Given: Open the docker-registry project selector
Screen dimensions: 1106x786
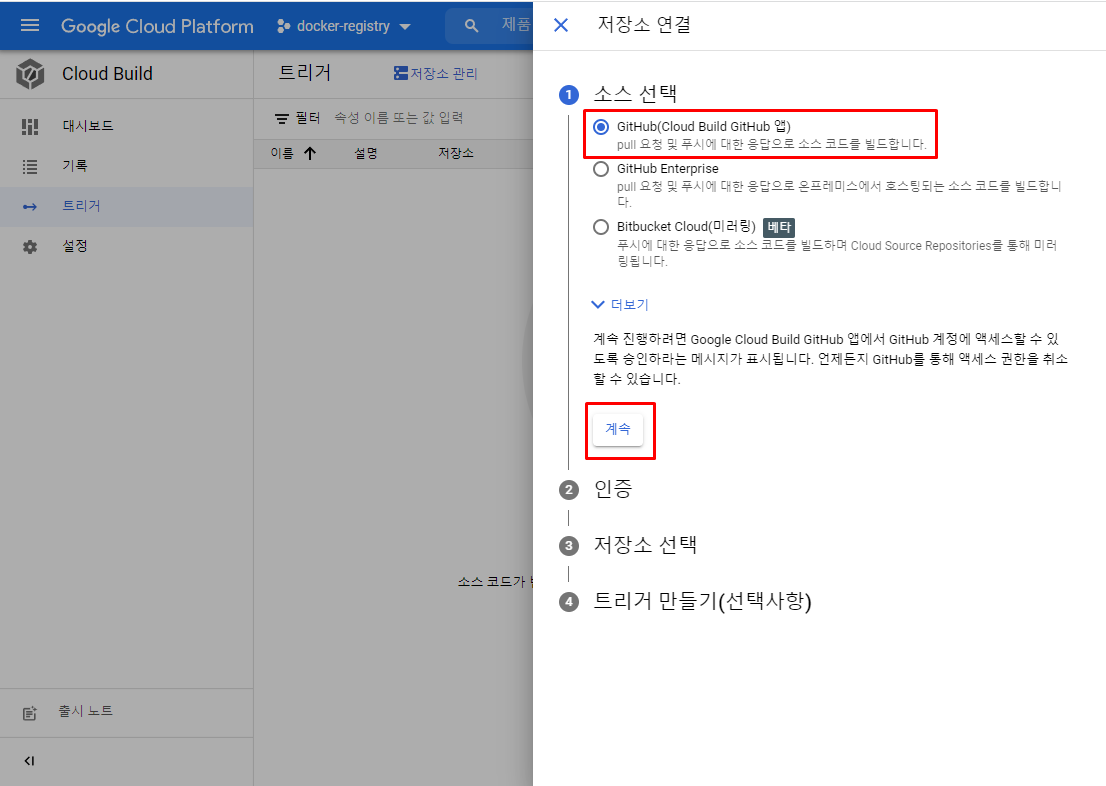Looking at the screenshot, I should [x=344, y=26].
